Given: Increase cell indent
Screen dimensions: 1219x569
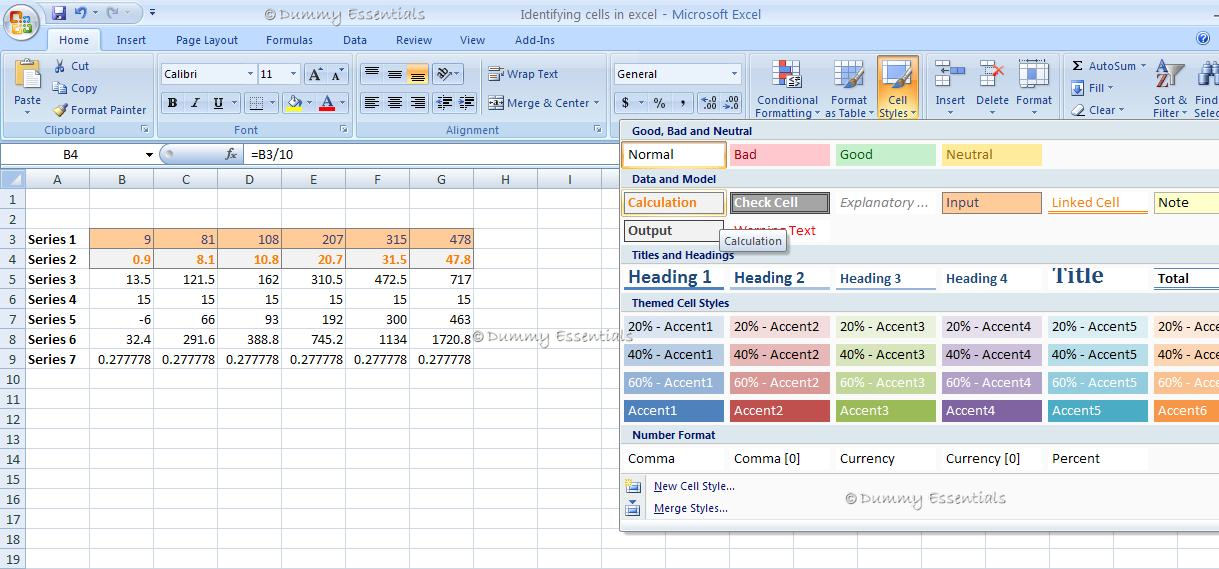Looking at the screenshot, I should click(x=467, y=103).
